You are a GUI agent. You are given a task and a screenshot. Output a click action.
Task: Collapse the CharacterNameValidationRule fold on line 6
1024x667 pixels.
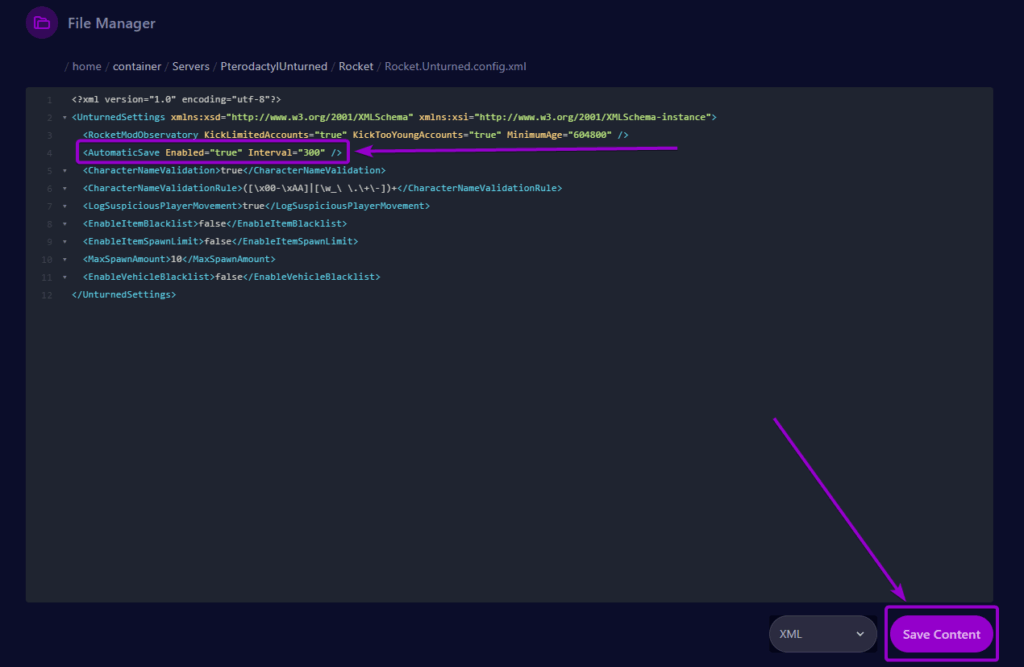[65, 188]
